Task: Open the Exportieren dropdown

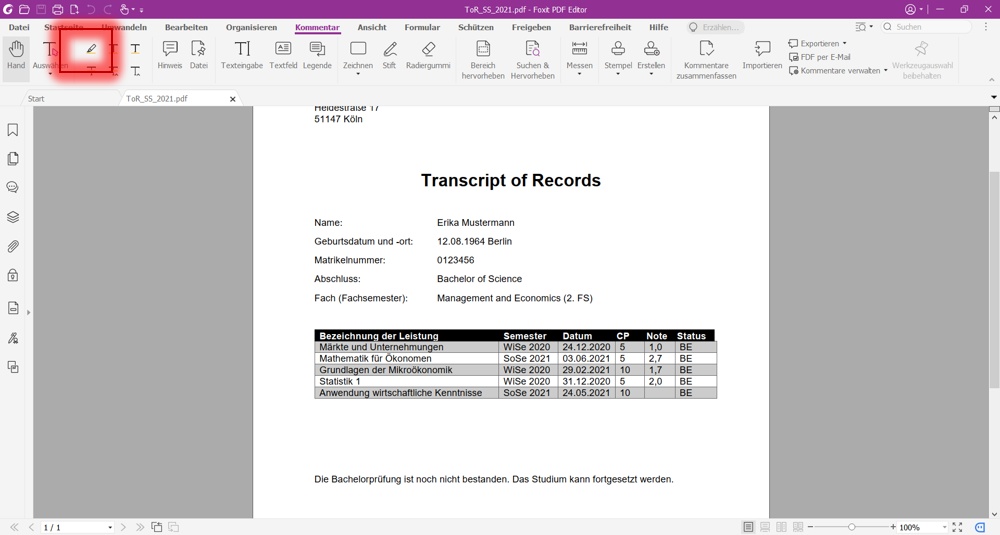Action: (x=844, y=43)
